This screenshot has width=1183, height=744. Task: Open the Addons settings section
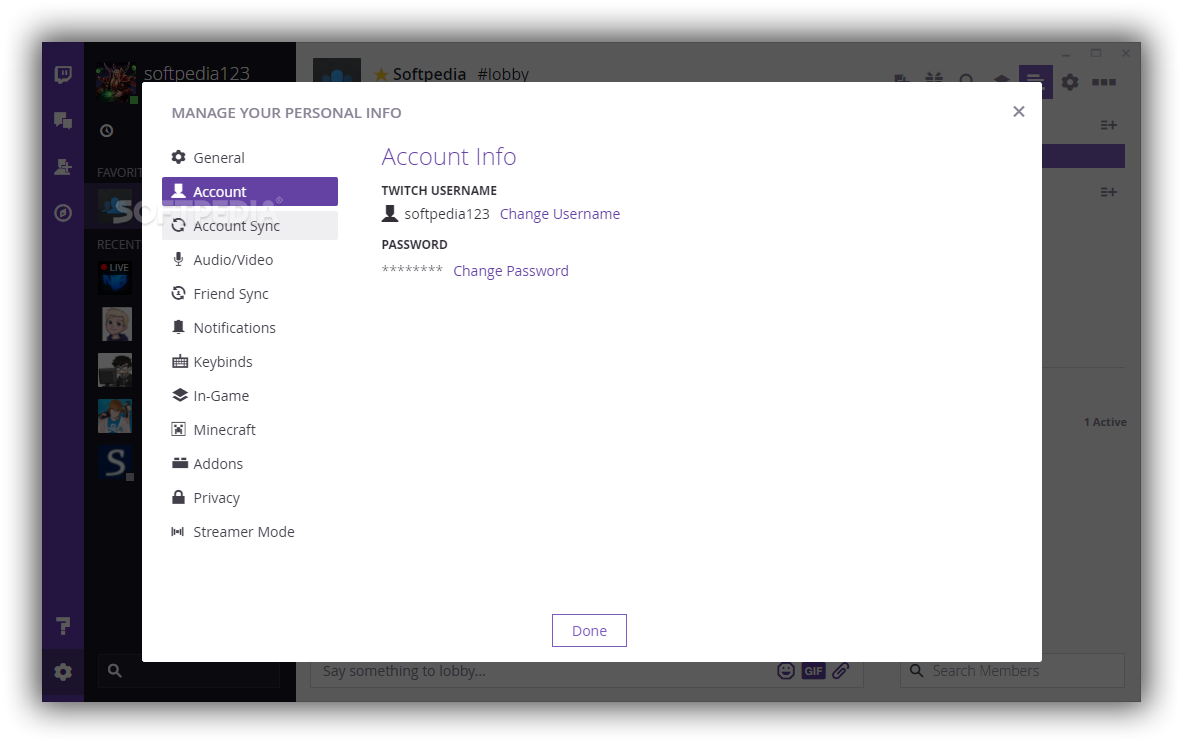(x=250, y=463)
